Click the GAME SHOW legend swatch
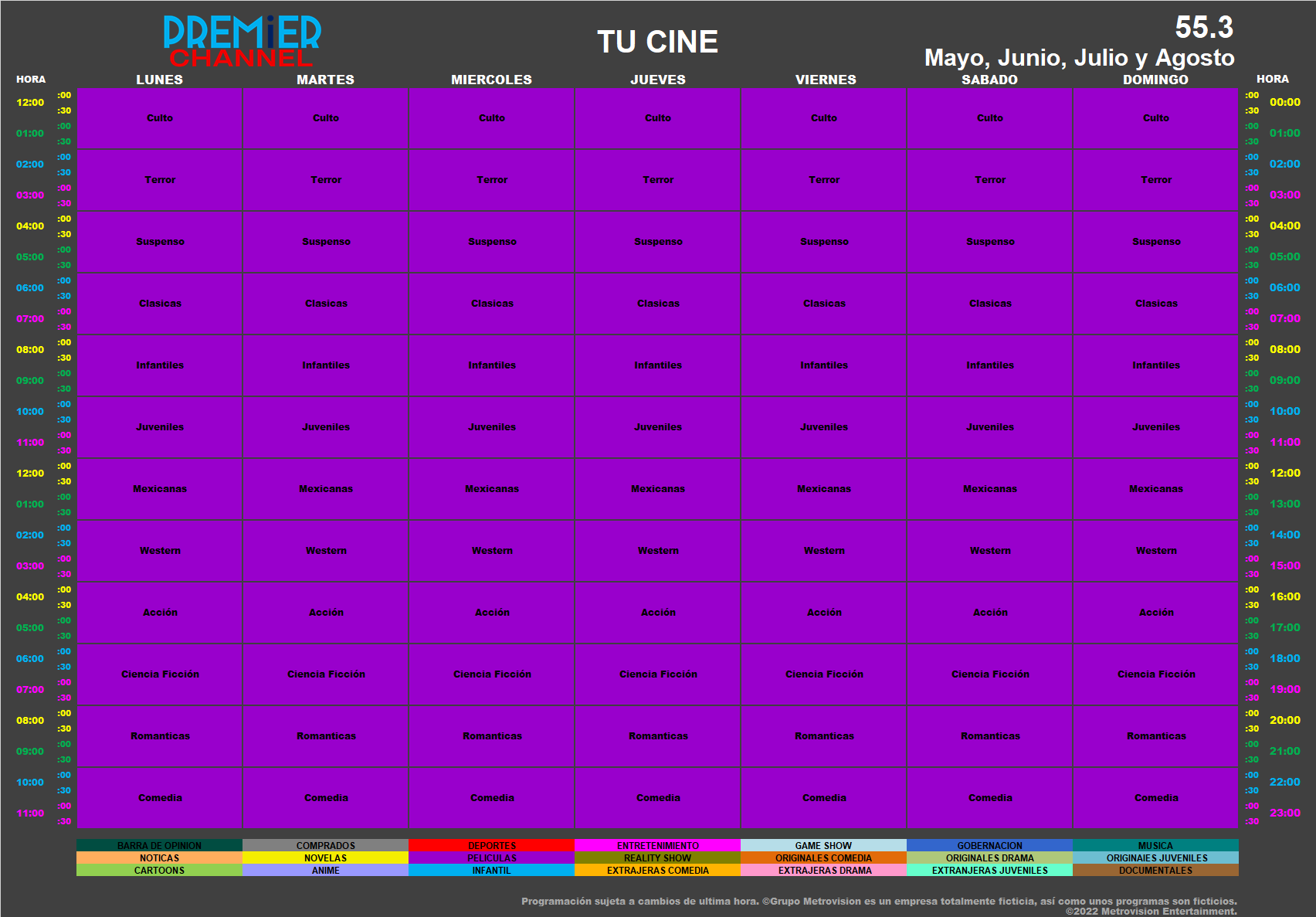 pos(823,845)
